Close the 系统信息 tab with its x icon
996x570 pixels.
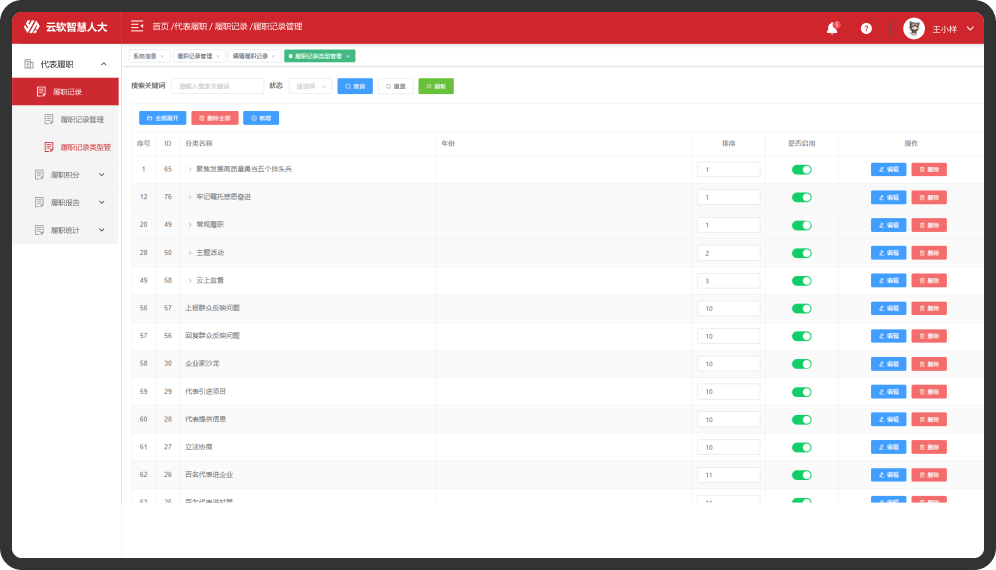coord(162,56)
